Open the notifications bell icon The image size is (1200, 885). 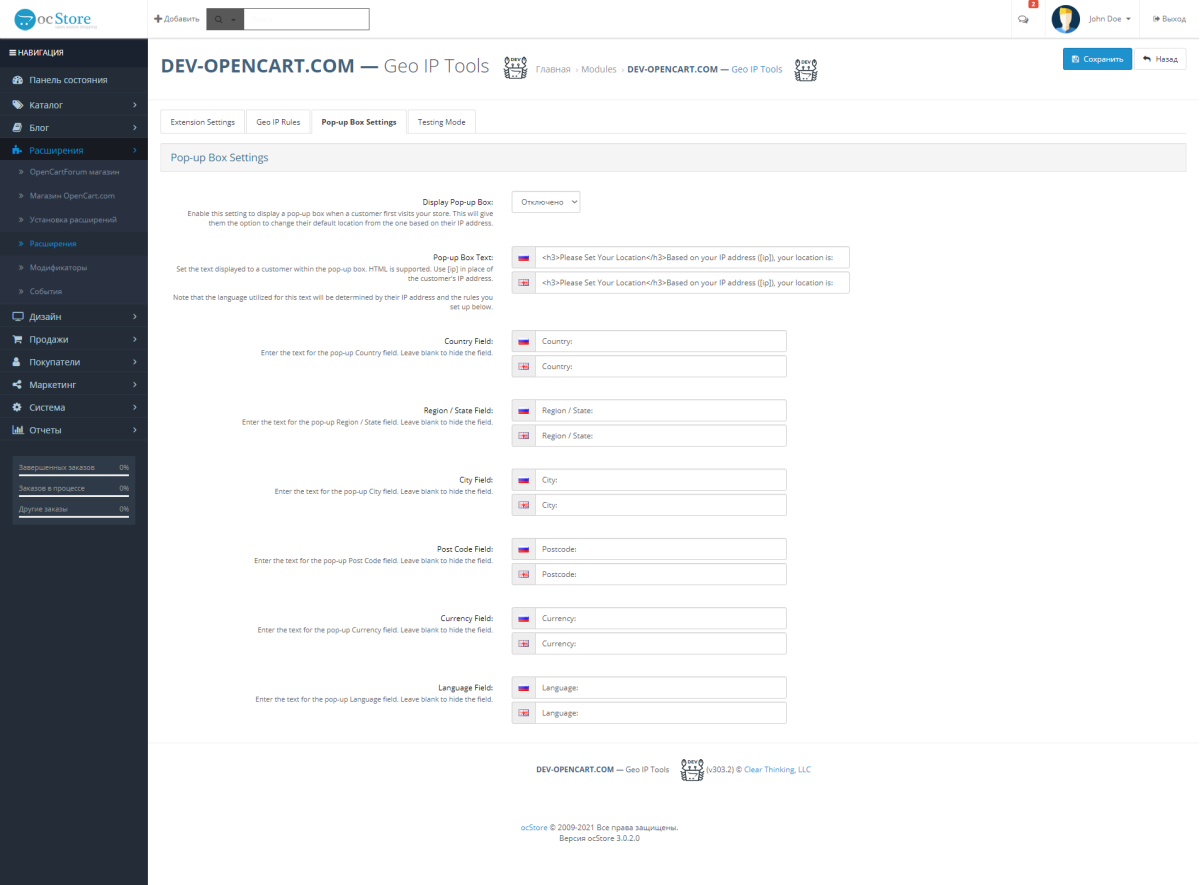[x=1022, y=19]
